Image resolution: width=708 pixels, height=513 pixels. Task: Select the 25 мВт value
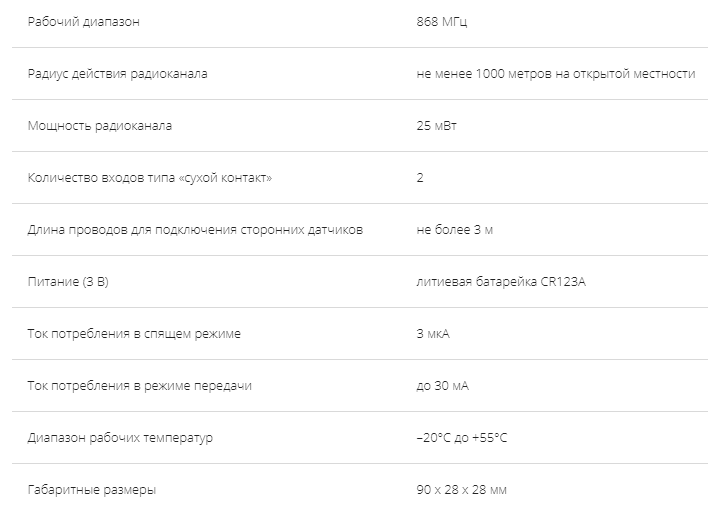pos(436,126)
